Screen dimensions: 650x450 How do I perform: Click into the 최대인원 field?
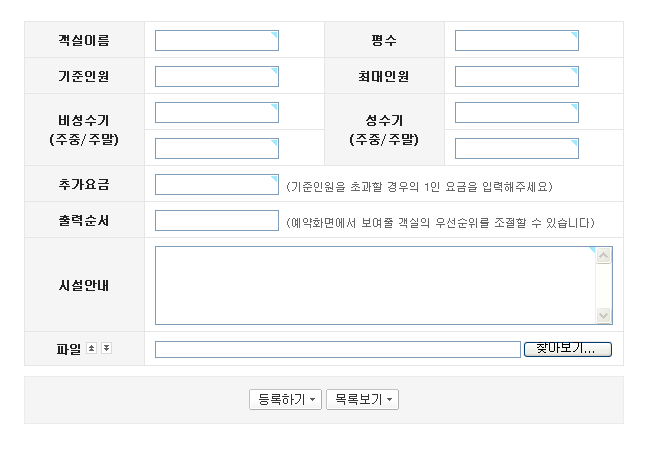click(x=516, y=77)
